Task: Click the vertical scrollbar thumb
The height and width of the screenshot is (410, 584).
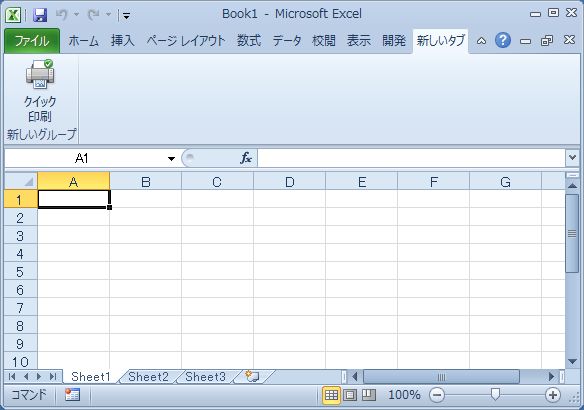Action: [x=572, y=233]
